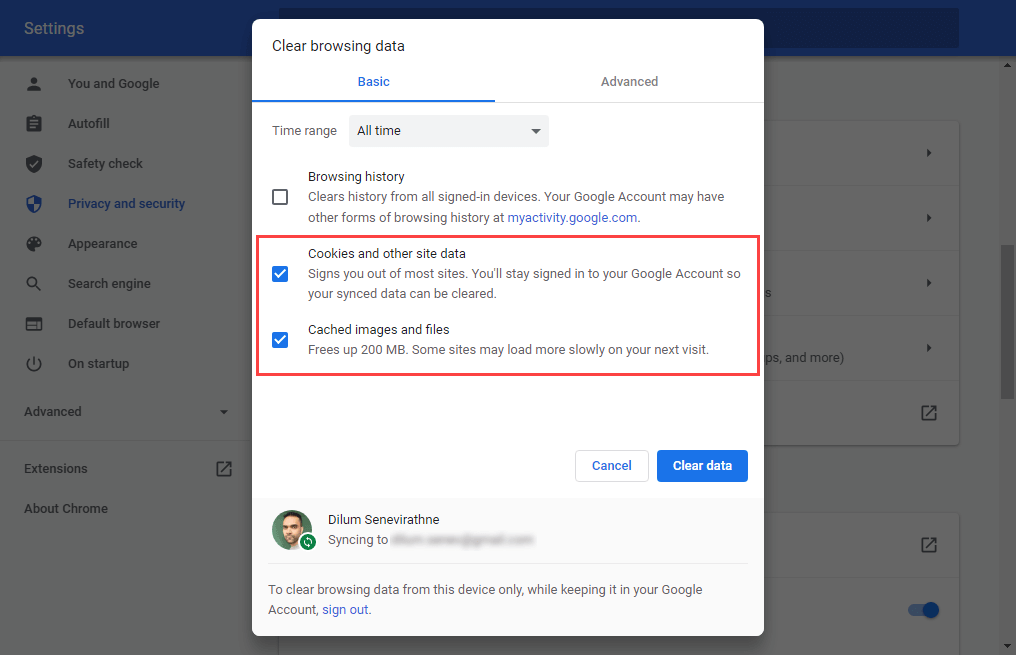Viewport: 1016px width, 655px height.
Task: Click the Autofill clipboard icon
Action: pyautogui.click(x=34, y=124)
